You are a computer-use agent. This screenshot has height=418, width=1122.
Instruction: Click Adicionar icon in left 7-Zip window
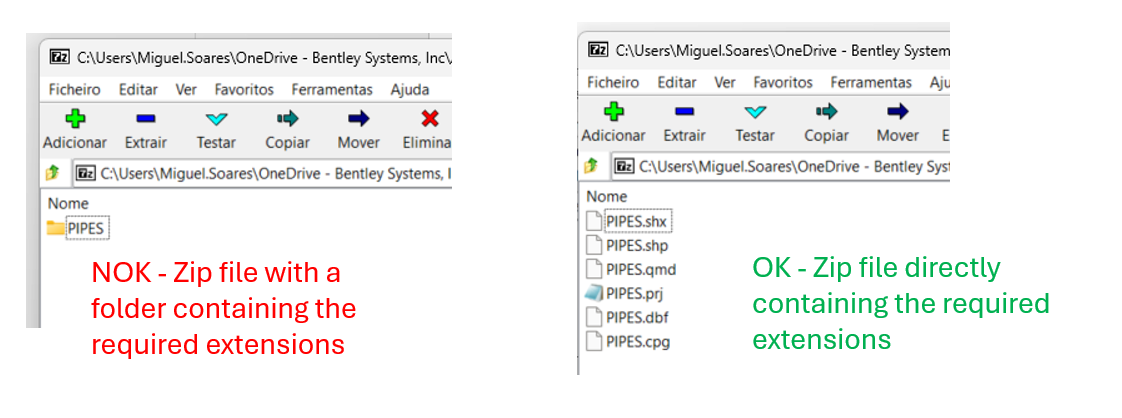pos(74,118)
